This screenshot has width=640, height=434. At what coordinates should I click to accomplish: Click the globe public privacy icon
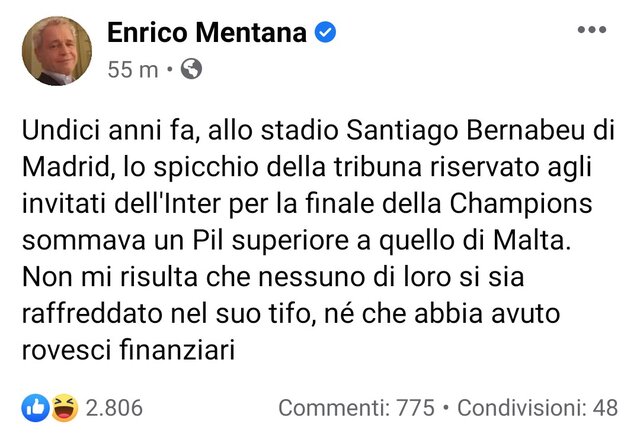(193, 70)
